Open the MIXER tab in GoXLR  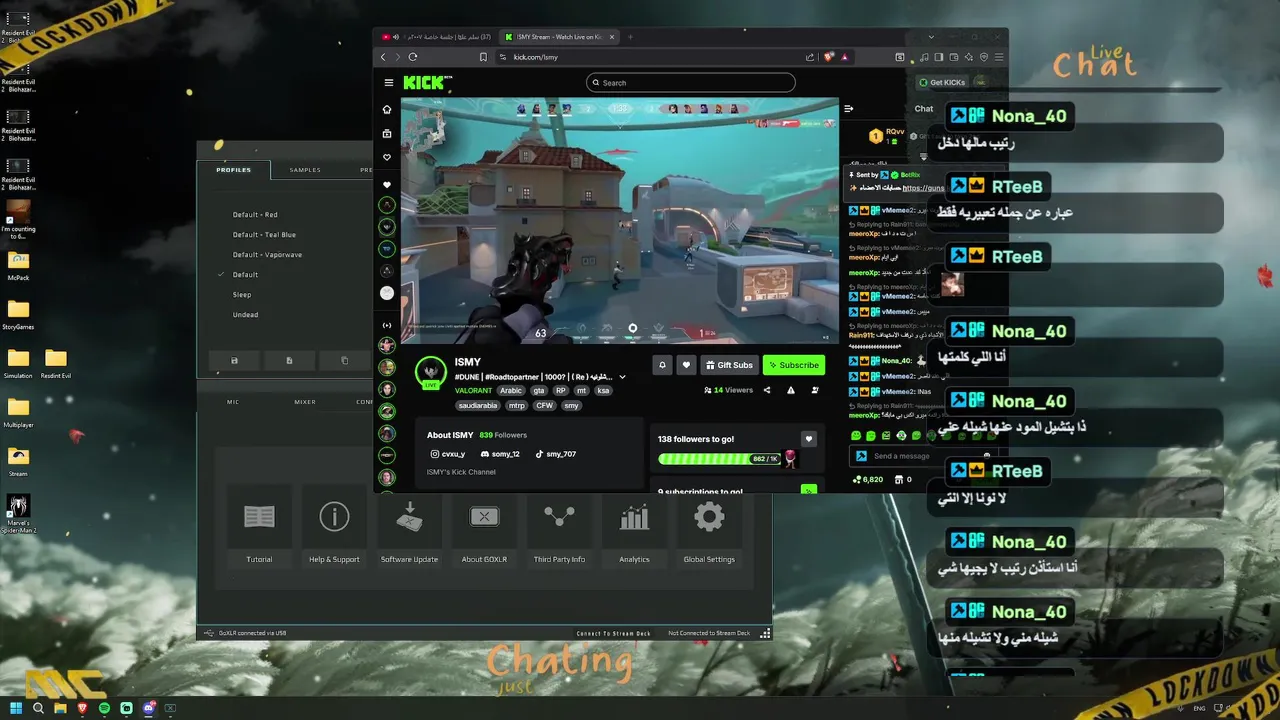(x=305, y=402)
